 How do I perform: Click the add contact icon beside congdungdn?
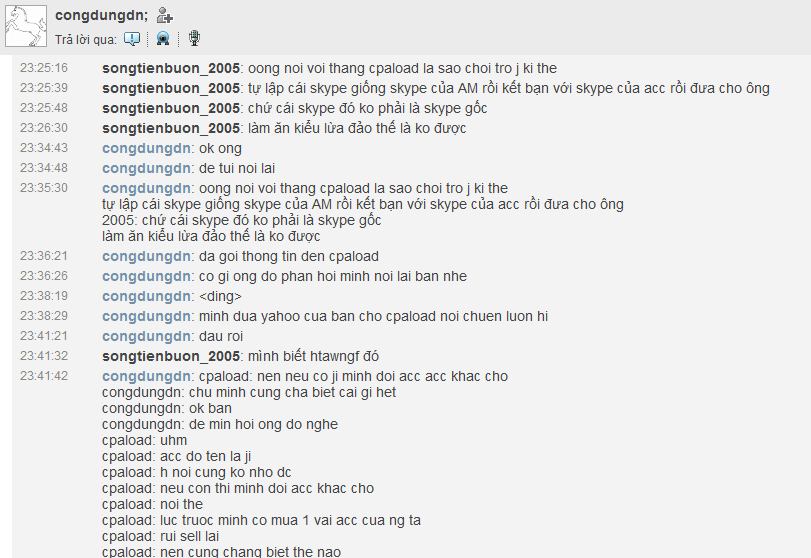pos(164,16)
